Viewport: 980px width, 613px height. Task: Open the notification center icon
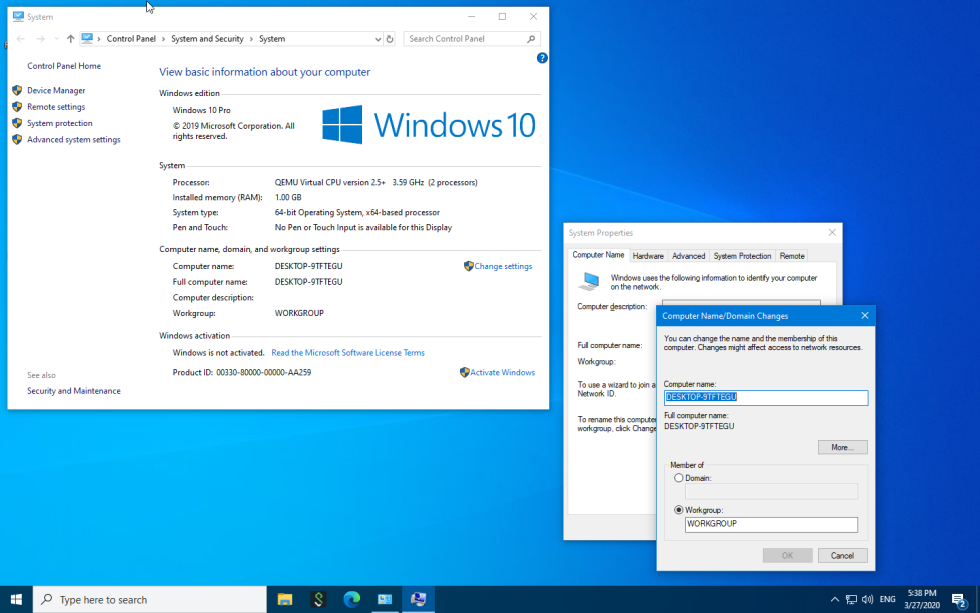point(957,599)
